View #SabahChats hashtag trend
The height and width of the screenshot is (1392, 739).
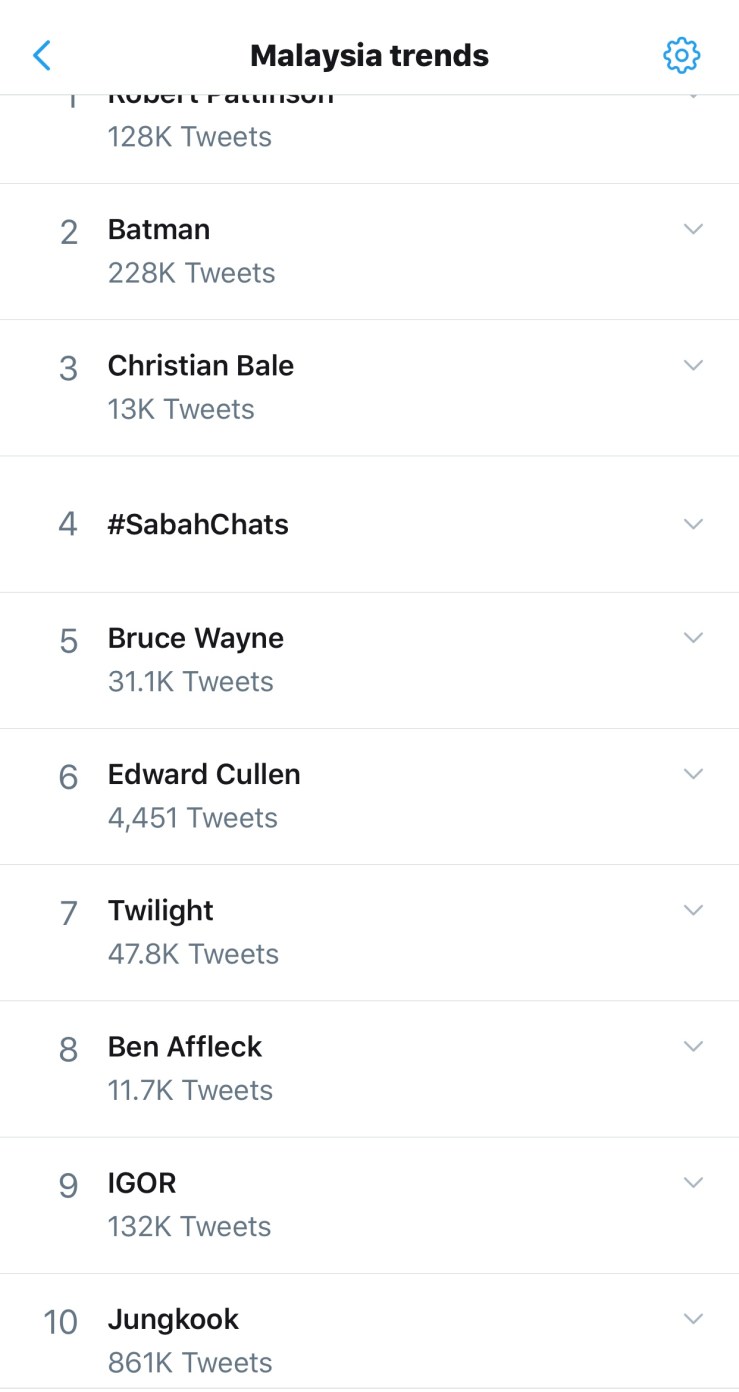(x=198, y=525)
